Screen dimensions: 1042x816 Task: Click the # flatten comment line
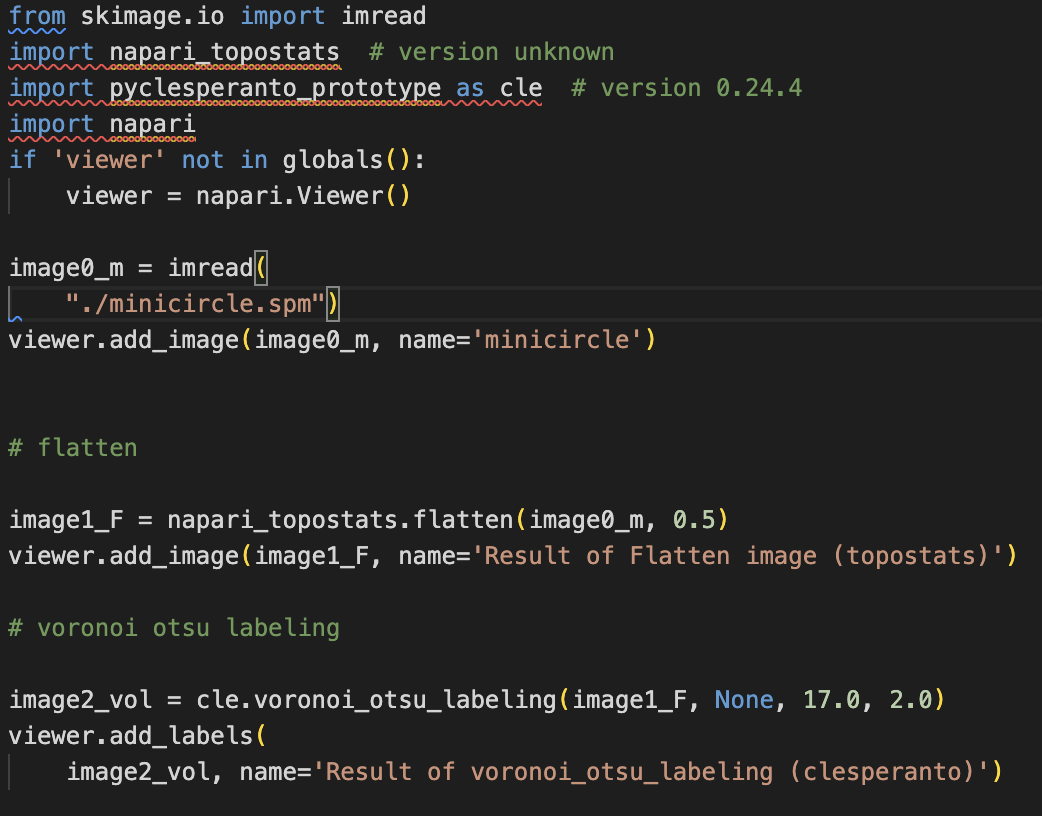(x=73, y=447)
